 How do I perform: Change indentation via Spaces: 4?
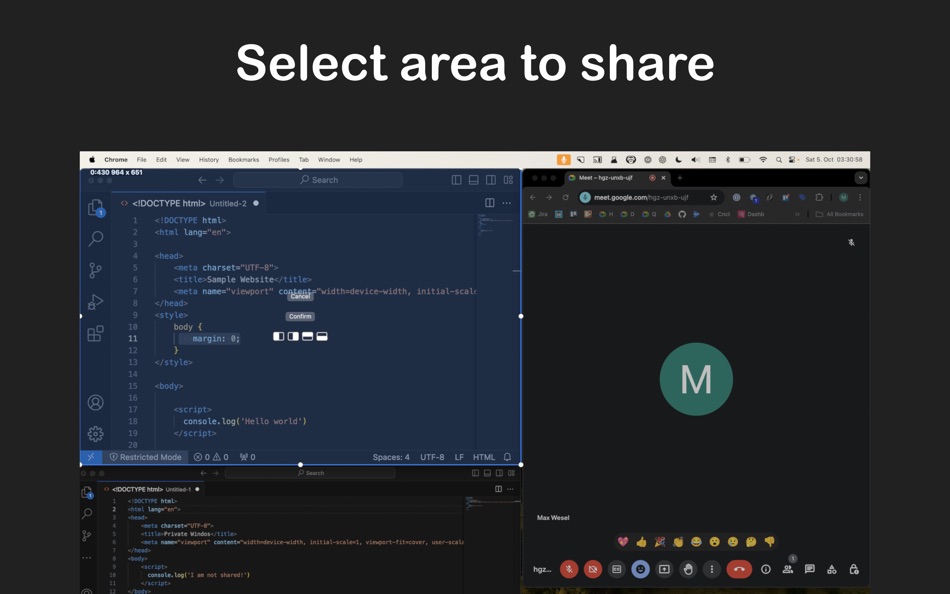click(391, 457)
